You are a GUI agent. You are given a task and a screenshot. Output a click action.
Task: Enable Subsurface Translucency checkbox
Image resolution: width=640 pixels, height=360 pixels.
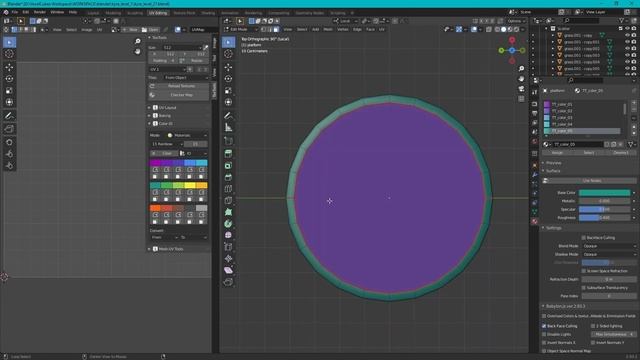pos(584,288)
